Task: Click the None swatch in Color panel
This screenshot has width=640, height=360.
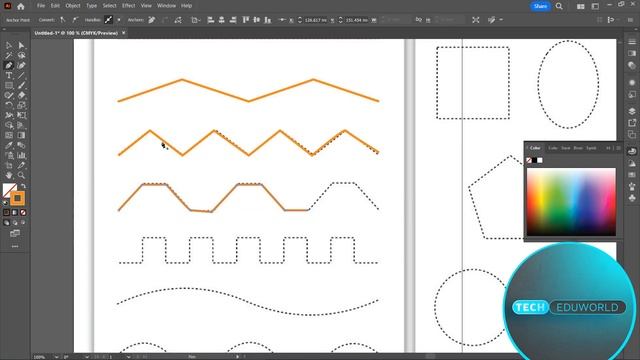Action: point(529,160)
